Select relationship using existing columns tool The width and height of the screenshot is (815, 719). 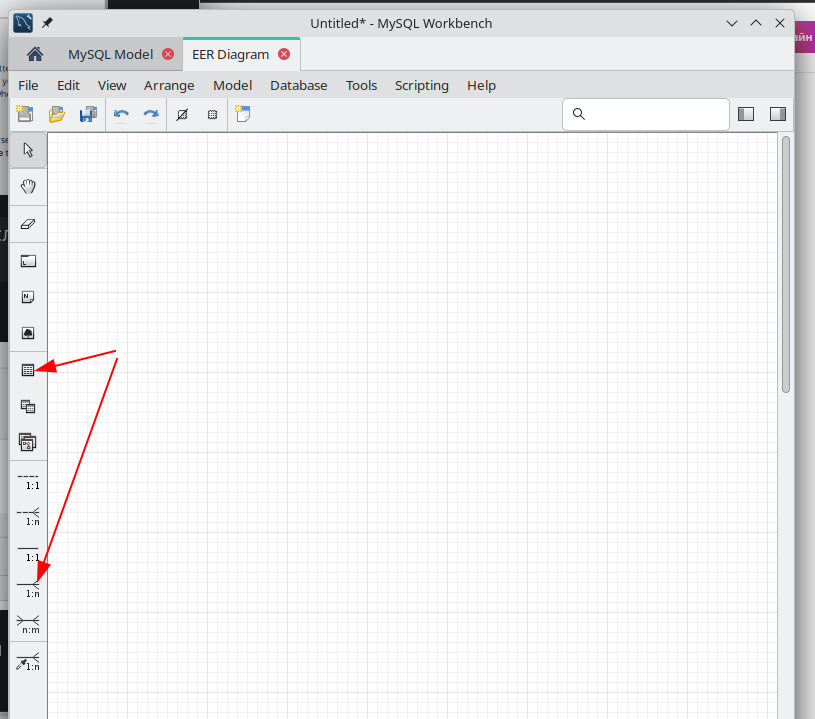28,661
